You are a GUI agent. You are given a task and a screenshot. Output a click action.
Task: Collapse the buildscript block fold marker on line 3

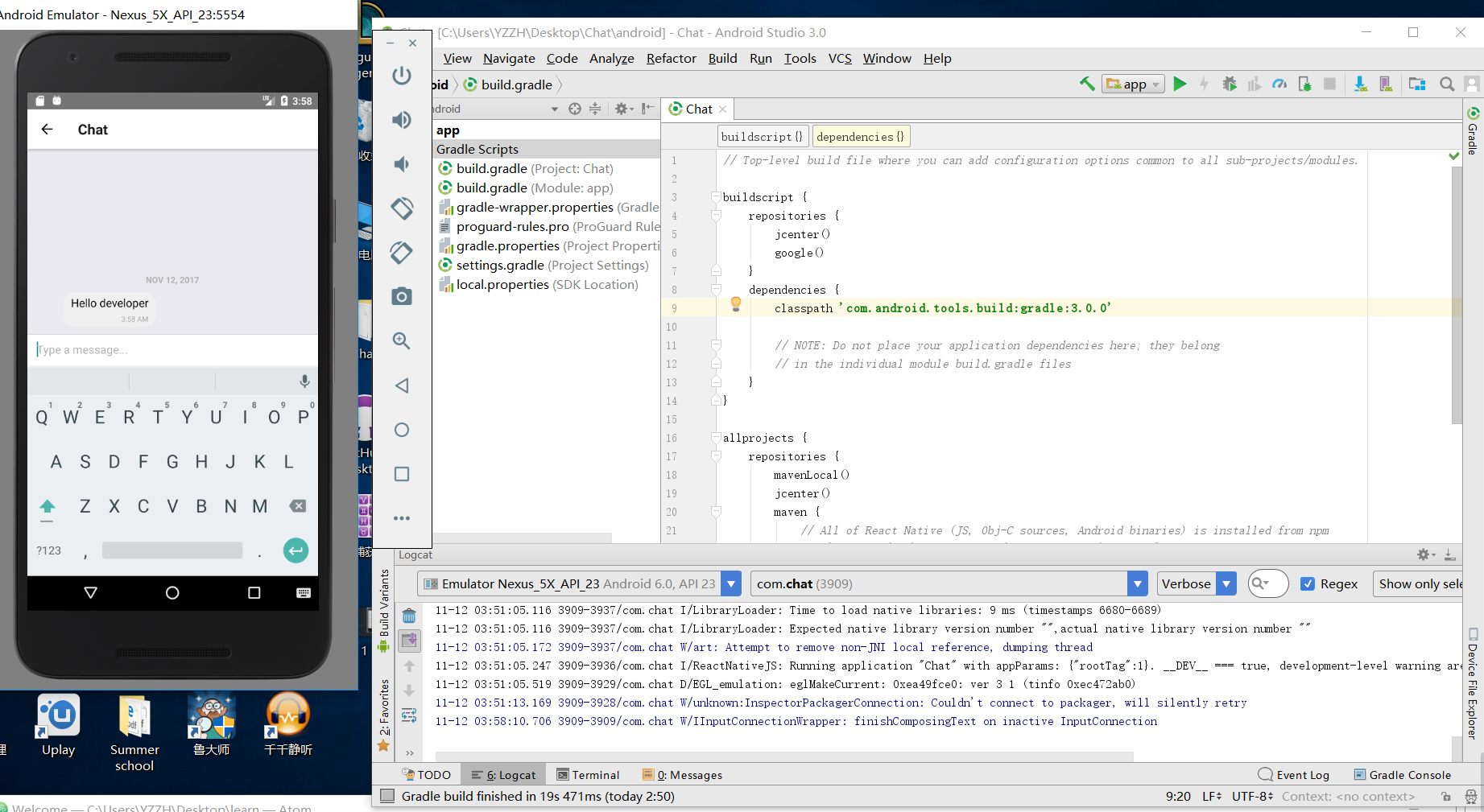click(x=716, y=197)
